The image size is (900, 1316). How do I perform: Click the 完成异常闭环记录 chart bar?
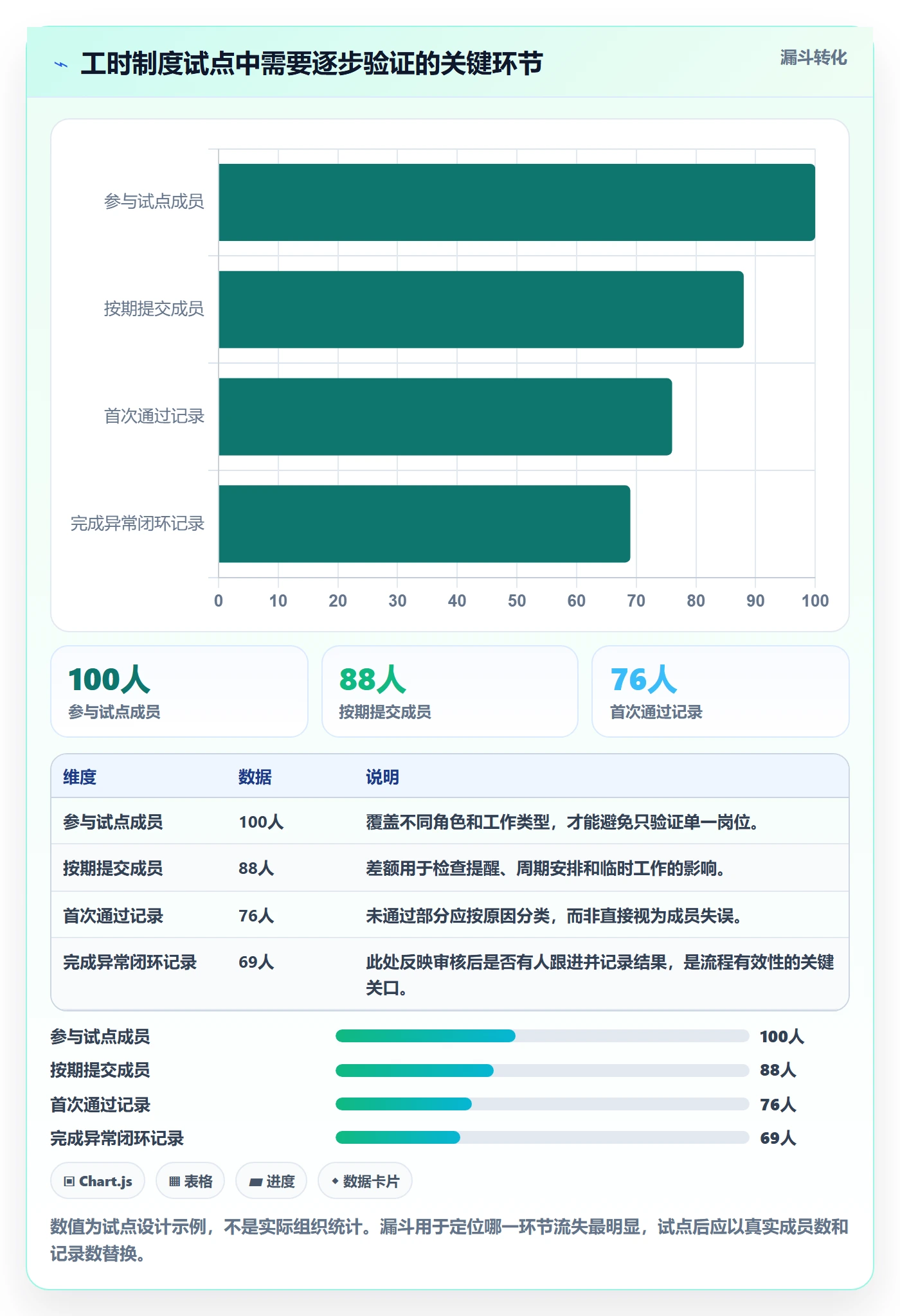coord(424,524)
